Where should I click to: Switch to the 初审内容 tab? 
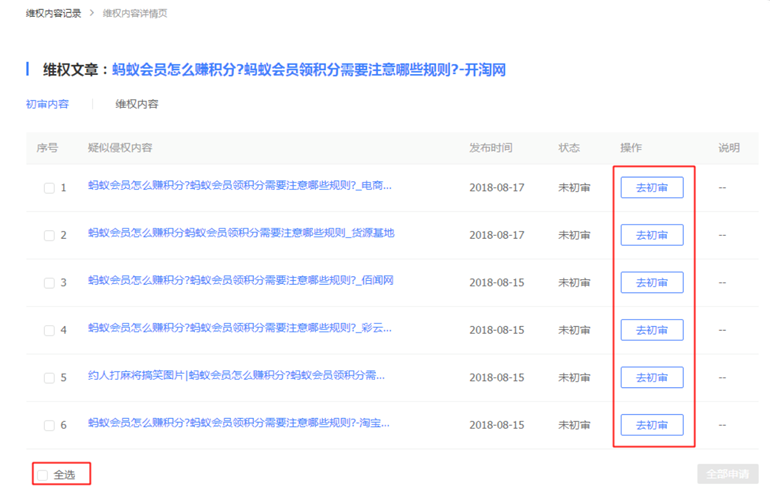[47, 104]
